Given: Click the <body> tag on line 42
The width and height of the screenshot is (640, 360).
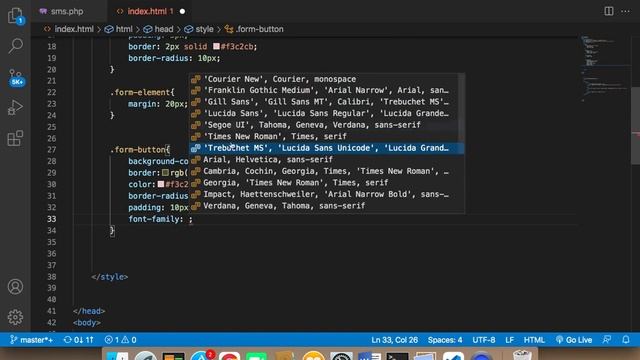Looking at the screenshot, I should [87, 322].
